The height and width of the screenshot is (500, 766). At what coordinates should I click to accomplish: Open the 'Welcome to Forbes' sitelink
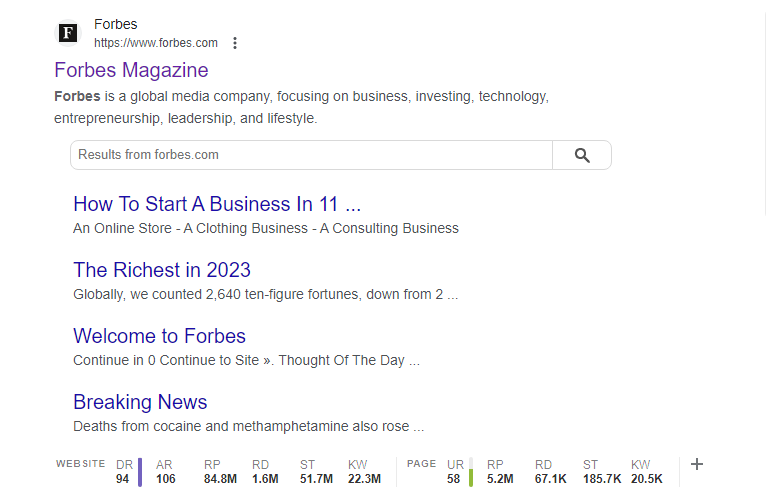click(x=159, y=336)
